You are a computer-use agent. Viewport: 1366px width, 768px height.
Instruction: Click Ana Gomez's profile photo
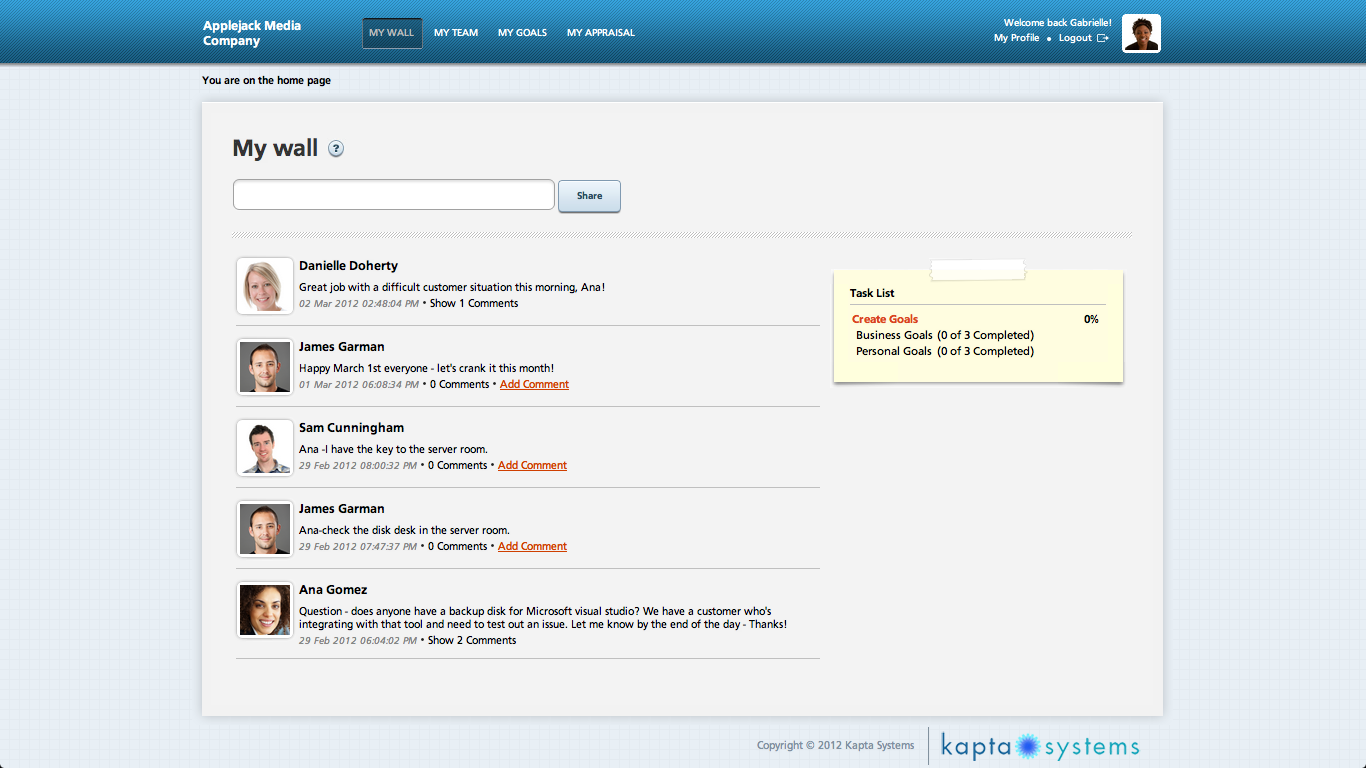265,609
